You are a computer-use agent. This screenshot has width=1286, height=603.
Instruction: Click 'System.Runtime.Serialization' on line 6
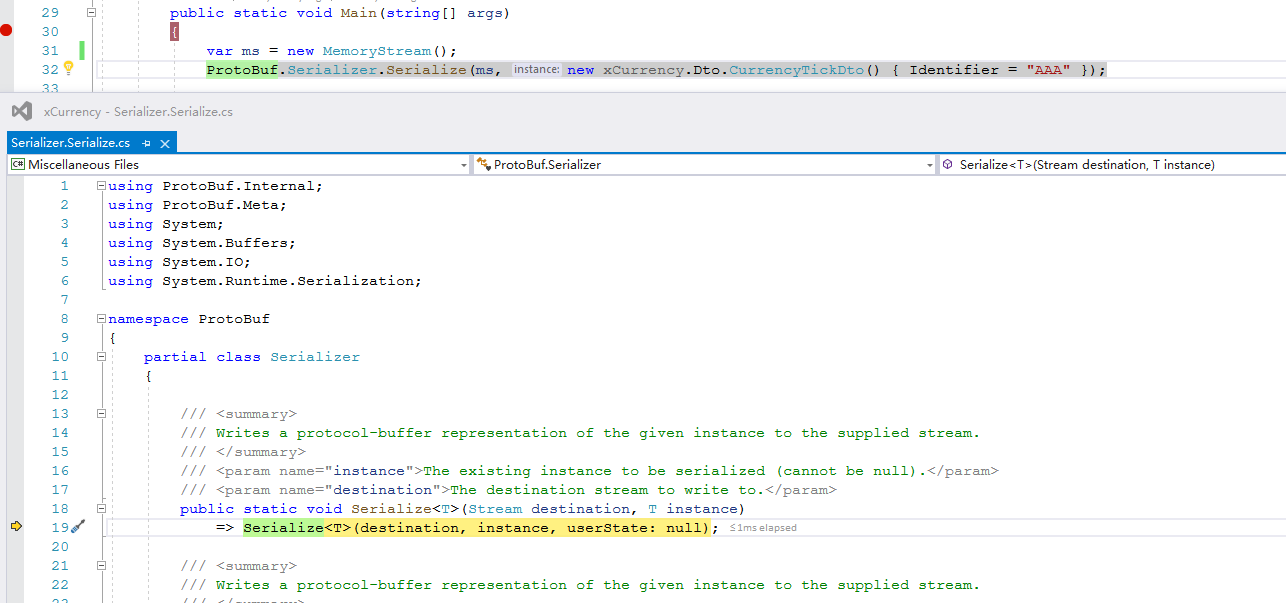coord(290,281)
